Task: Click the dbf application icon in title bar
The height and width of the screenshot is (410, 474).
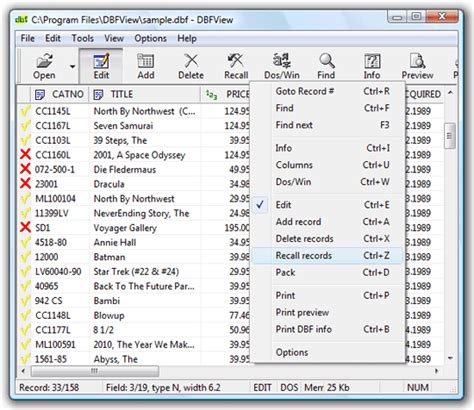Action: click(21, 20)
